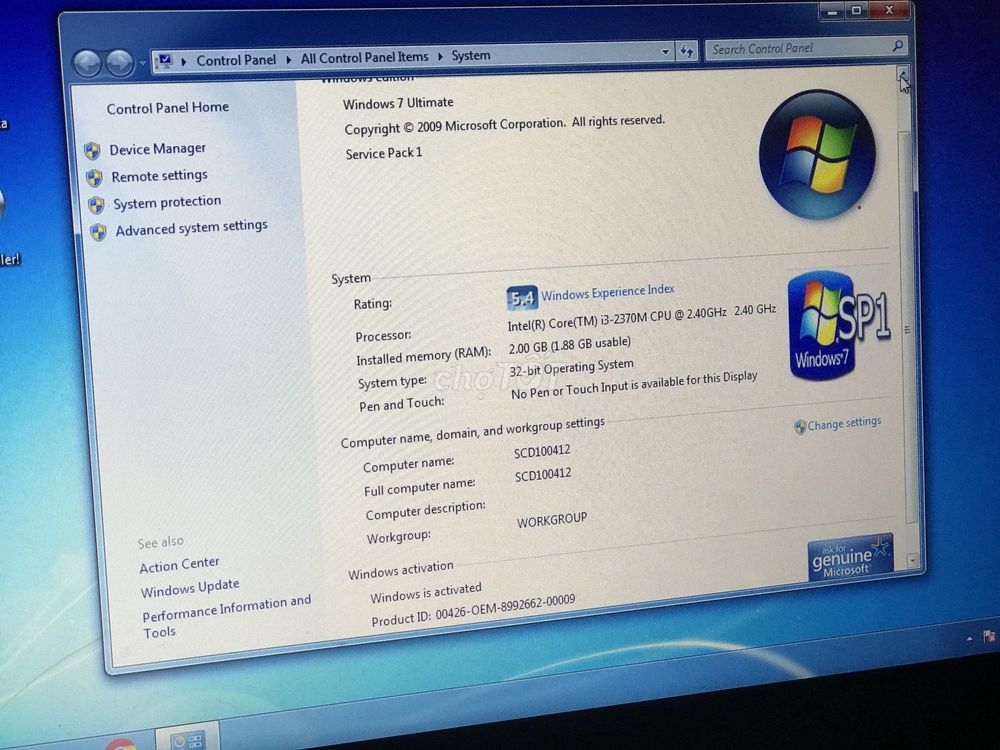Click the Control Panel taskbar button

[188, 737]
